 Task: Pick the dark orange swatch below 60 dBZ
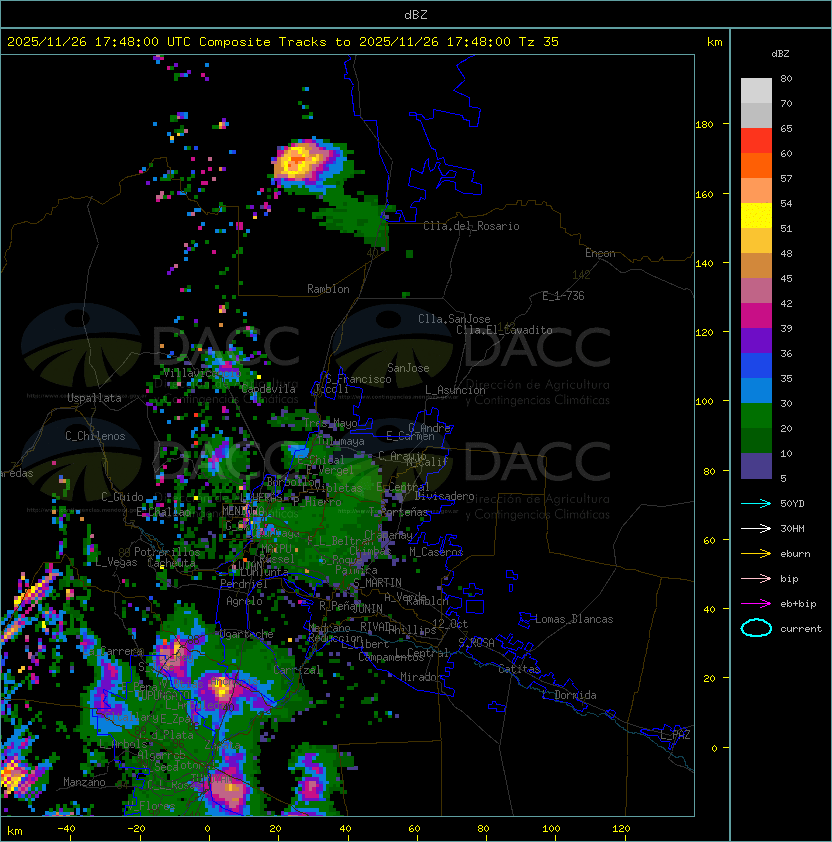756,166
